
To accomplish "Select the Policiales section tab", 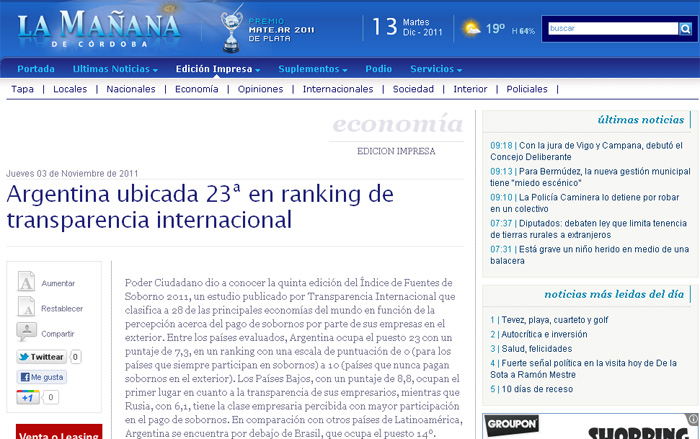I will click(527, 89).
